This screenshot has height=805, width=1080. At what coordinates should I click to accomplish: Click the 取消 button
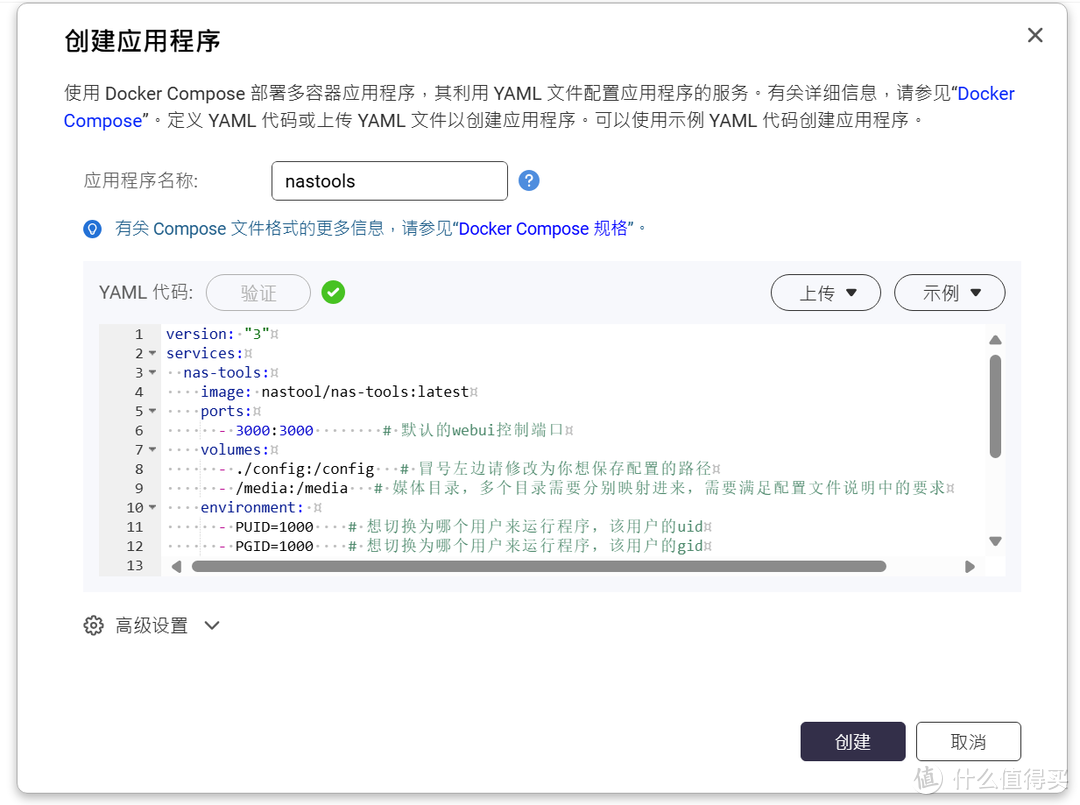(967, 741)
